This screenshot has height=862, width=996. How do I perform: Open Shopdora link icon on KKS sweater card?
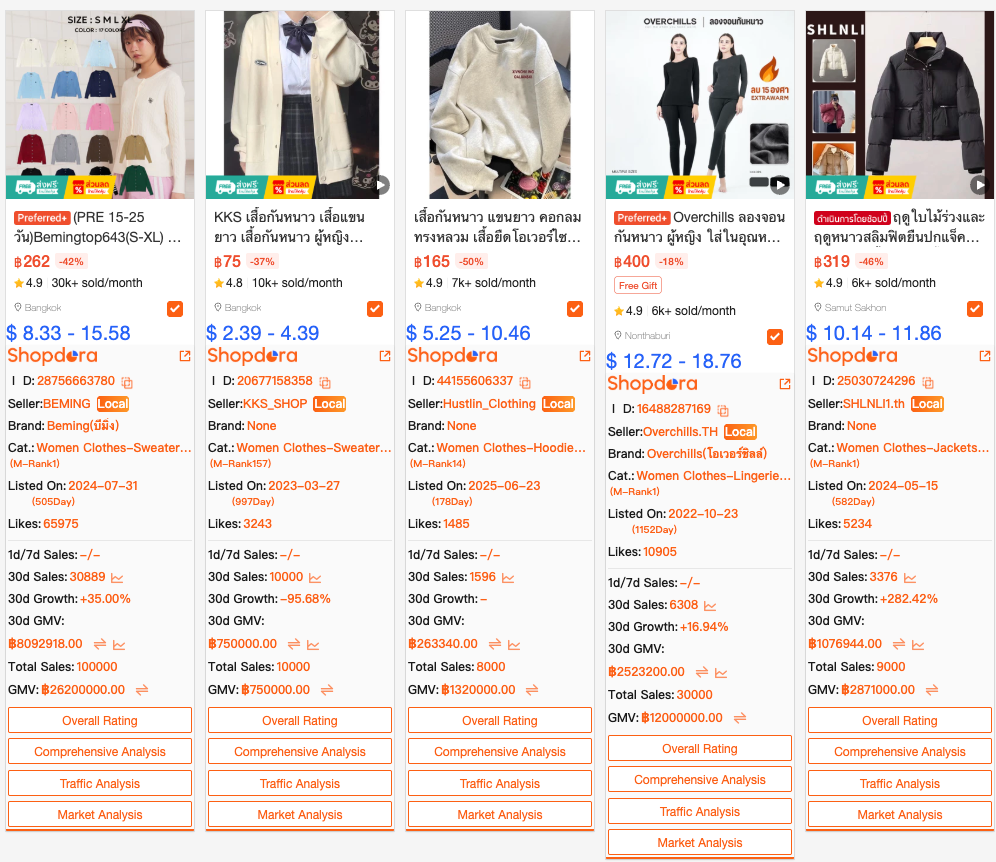coord(384,356)
